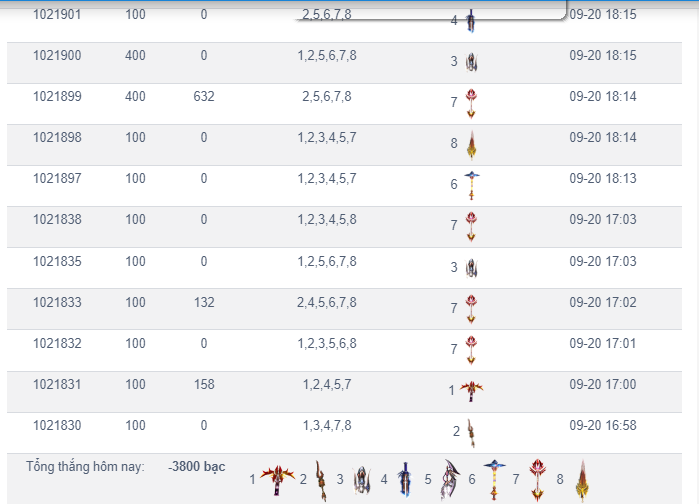Screen dimensions: 699x504
Task: Select weapon icon 2 in the bottom legend
Action: click(x=321, y=480)
